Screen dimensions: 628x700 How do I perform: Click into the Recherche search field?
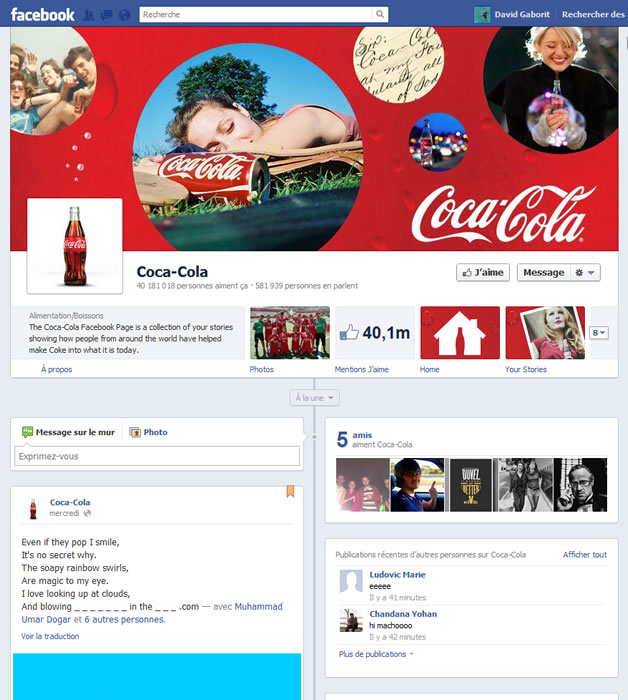click(256, 14)
